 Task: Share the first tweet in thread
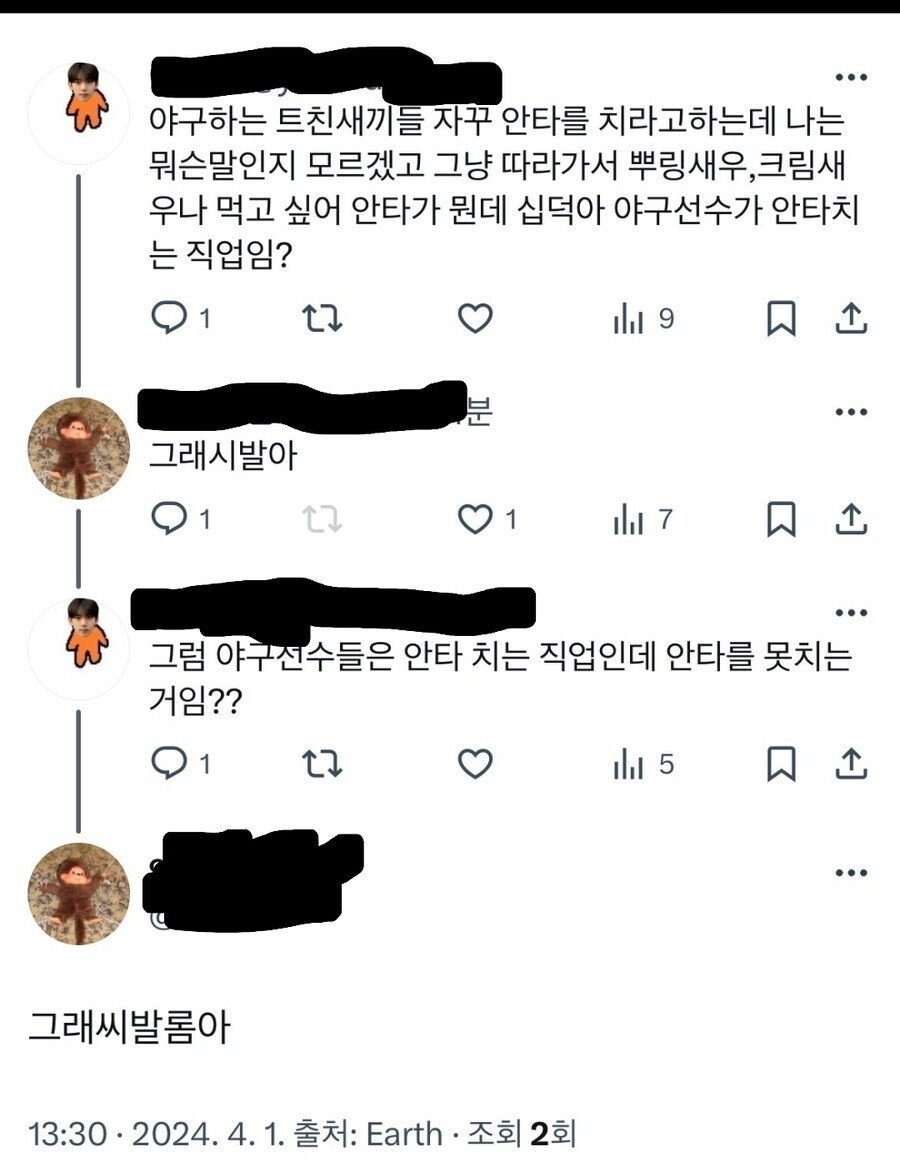tap(849, 319)
